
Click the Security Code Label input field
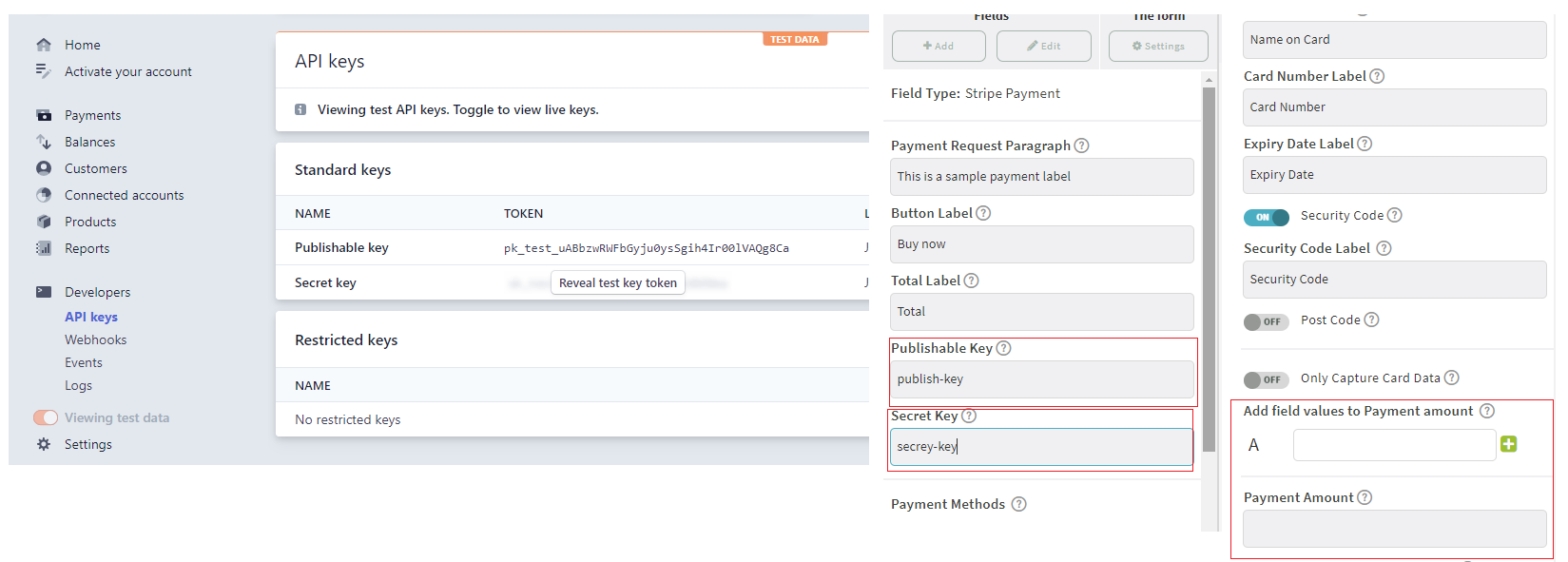coord(1394,280)
